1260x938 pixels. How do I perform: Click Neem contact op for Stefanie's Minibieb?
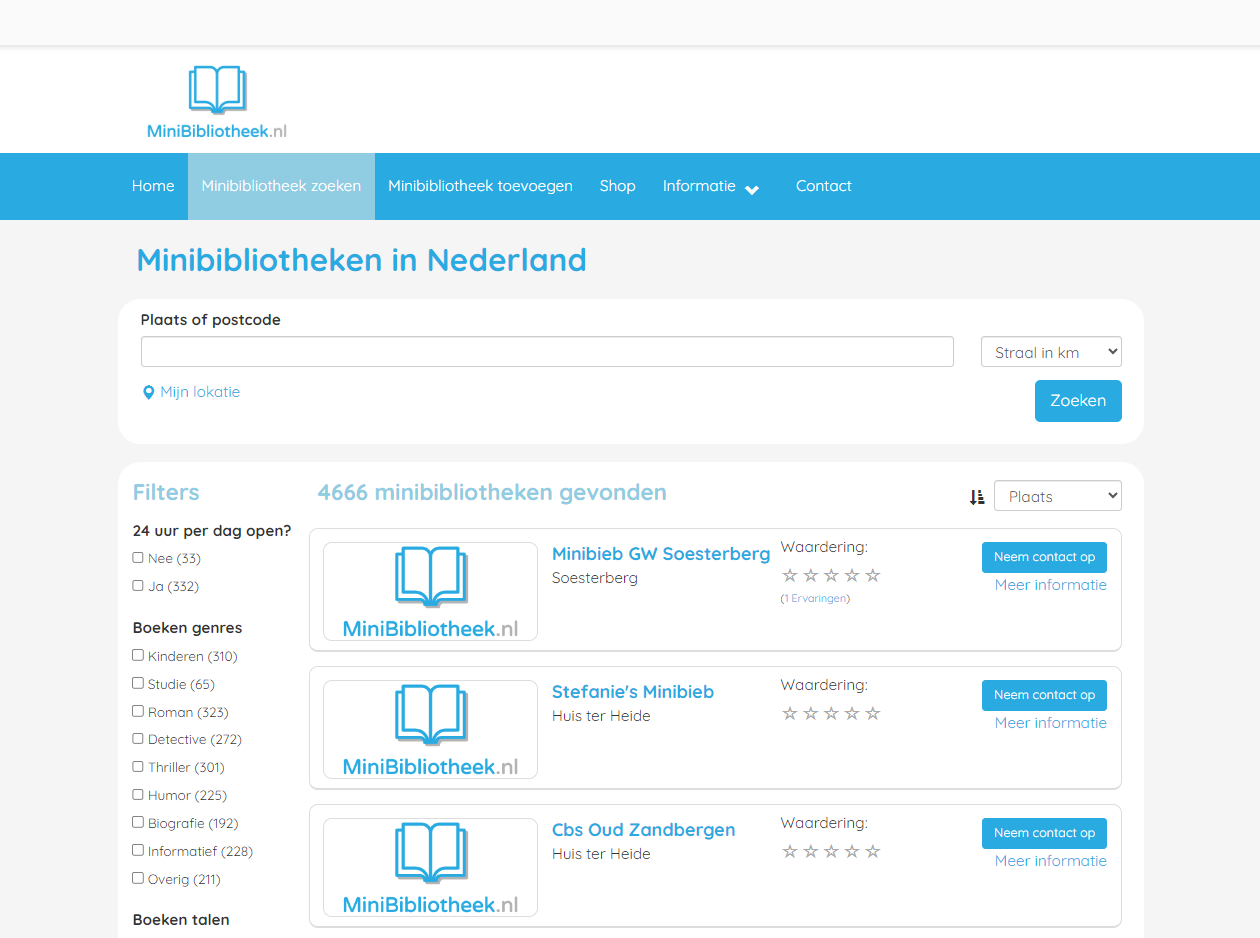(x=1044, y=695)
